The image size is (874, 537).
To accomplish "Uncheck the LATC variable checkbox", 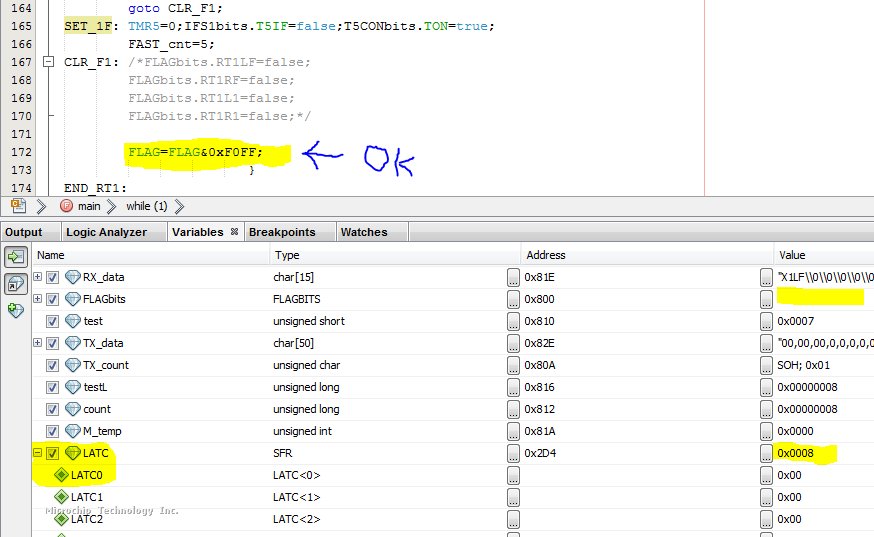I will (x=53, y=453).
